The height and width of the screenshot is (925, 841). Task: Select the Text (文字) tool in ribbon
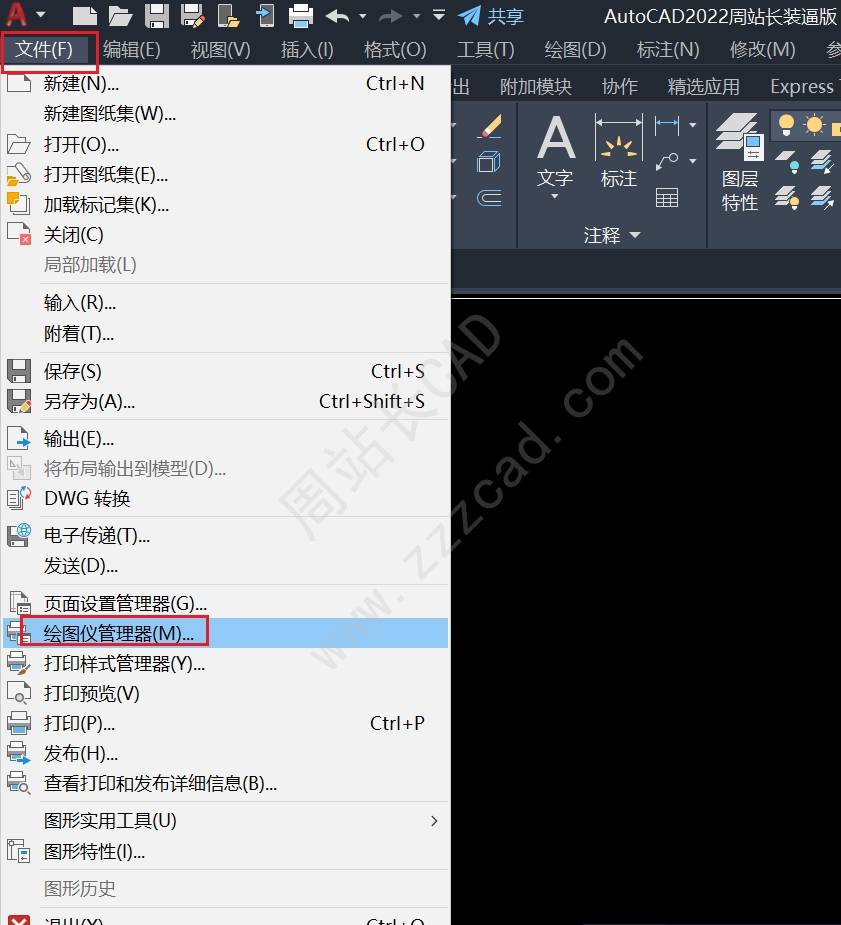tap(555, 155)
